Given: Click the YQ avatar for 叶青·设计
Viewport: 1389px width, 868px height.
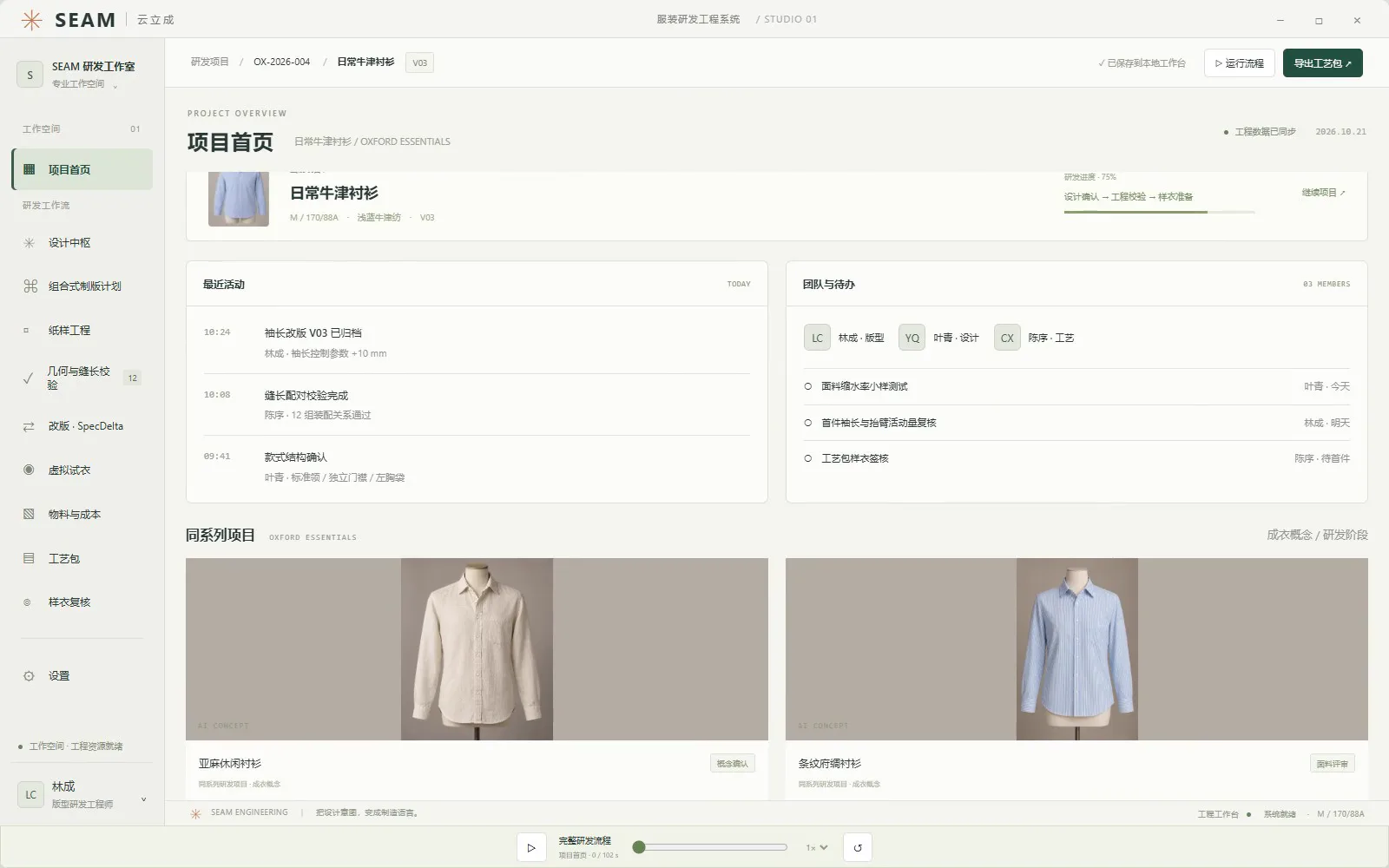Looking at the screenshot, I should click(912, 338).
